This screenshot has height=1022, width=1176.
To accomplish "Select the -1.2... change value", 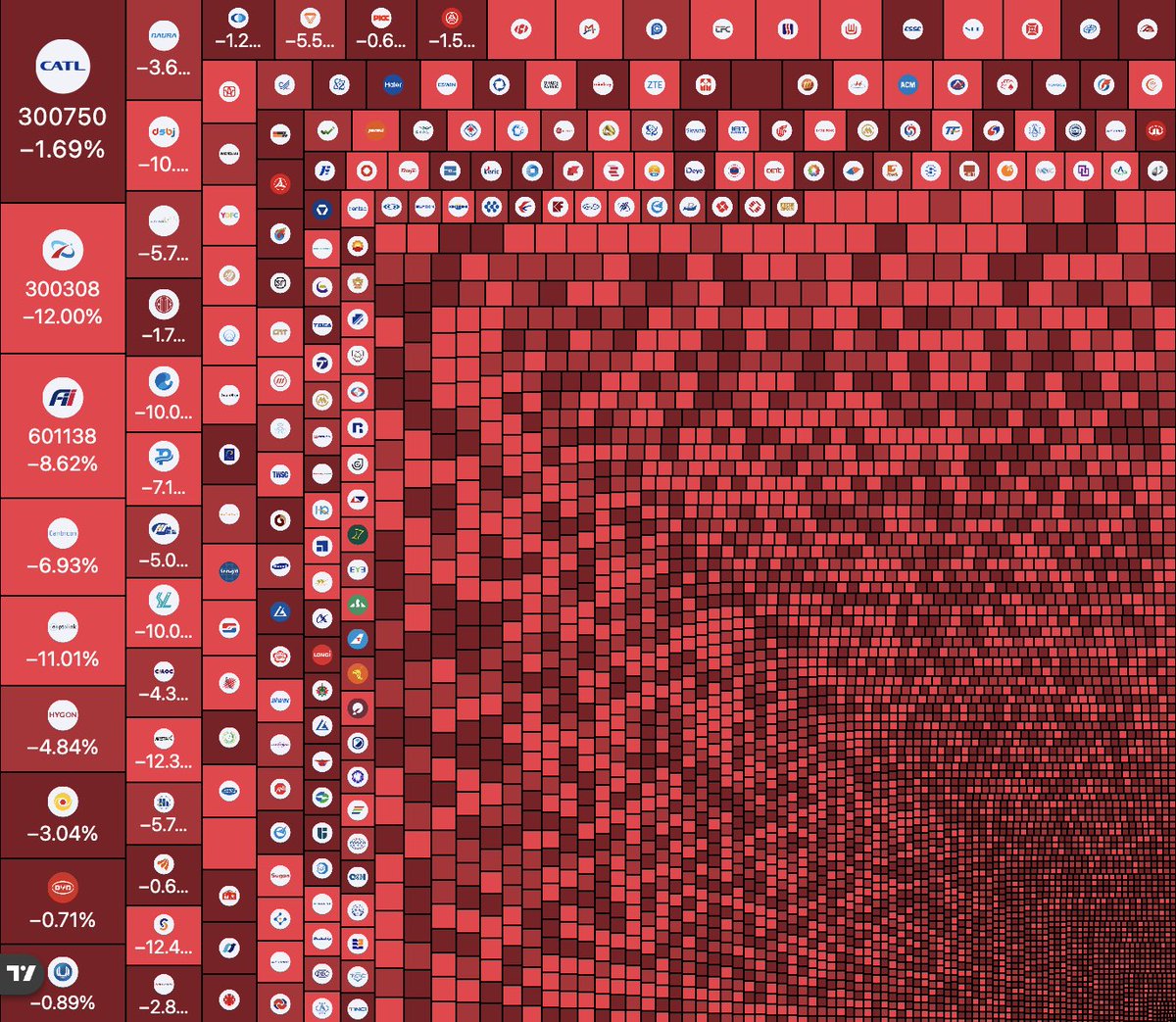I will point(238,40).
